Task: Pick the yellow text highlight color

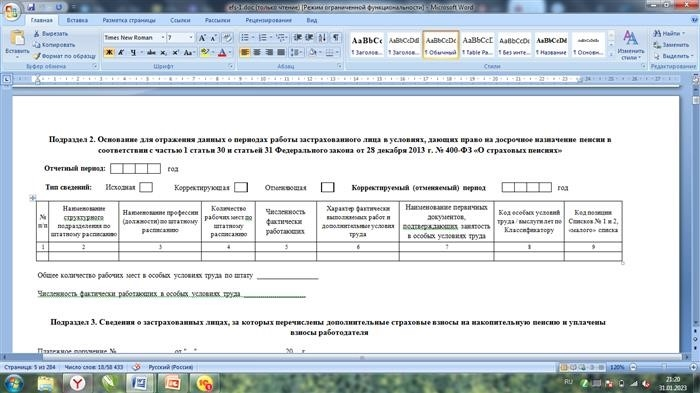Action: click(204, 53)
